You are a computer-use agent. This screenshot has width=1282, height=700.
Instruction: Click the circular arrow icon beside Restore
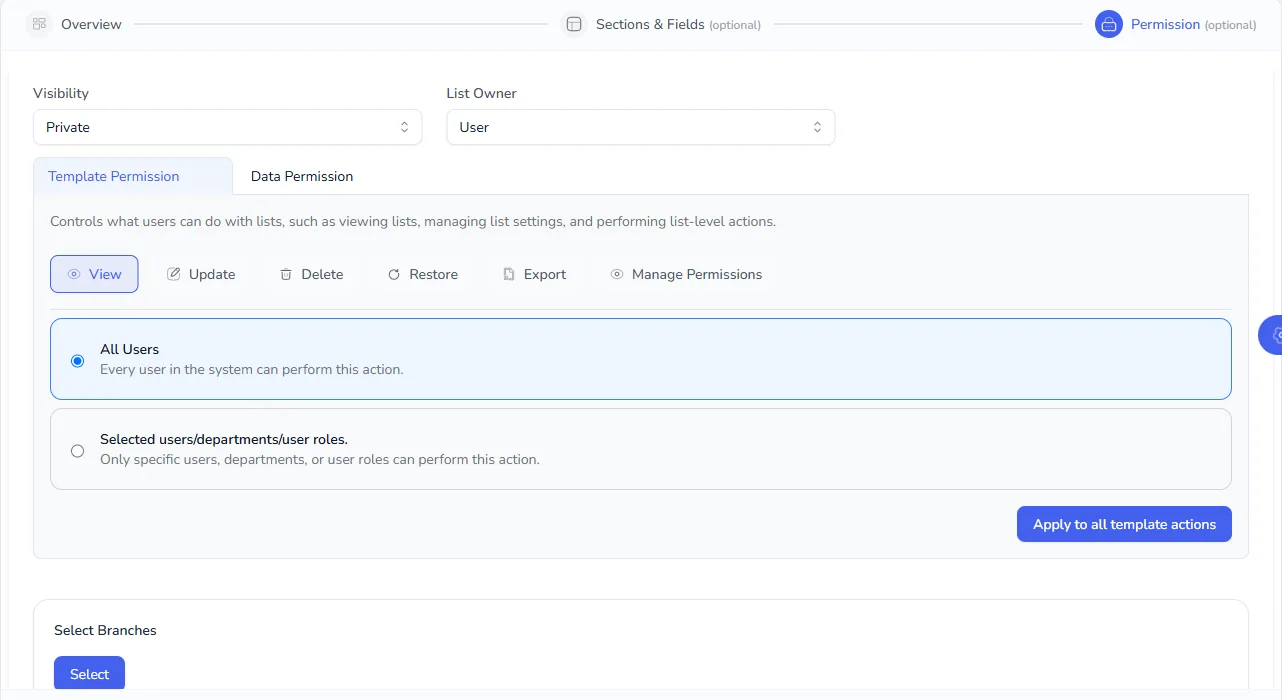394,274
